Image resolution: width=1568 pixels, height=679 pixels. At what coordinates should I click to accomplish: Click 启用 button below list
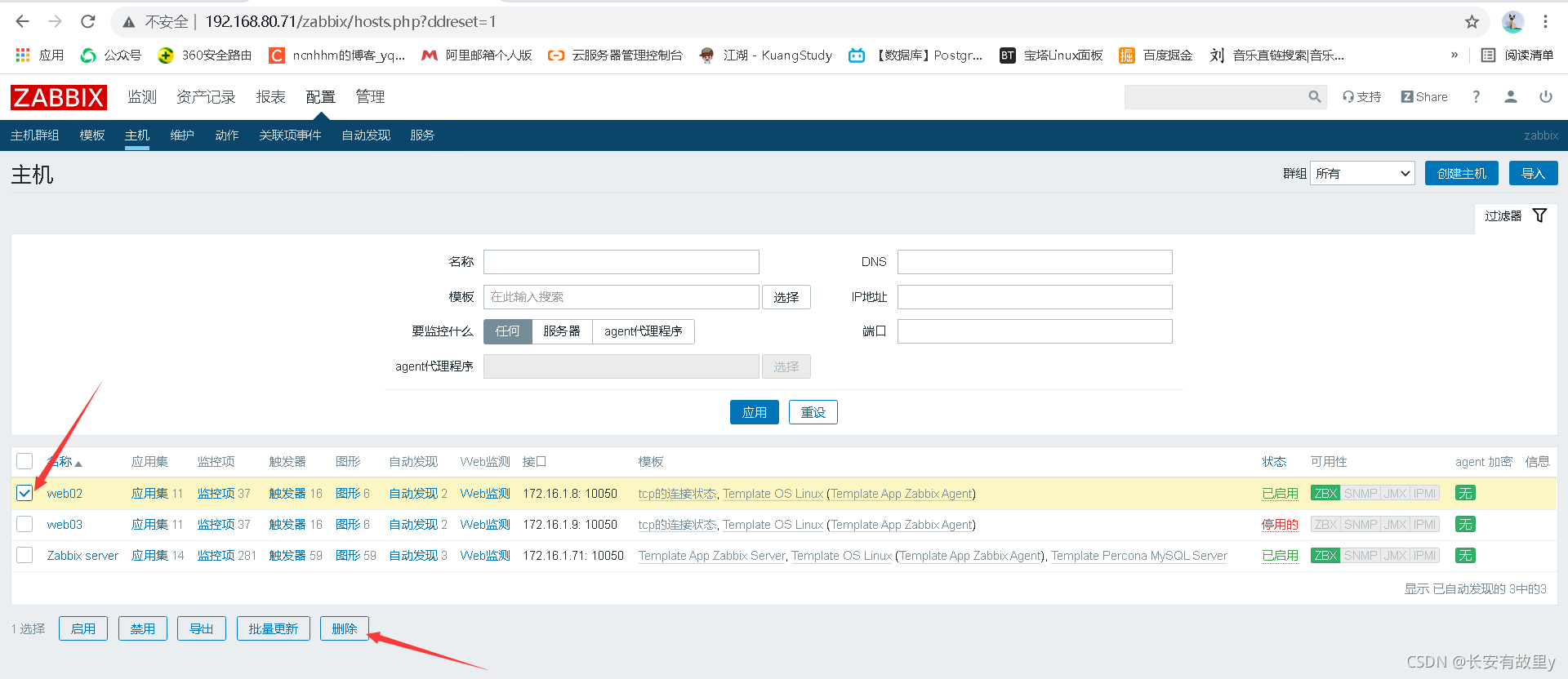click(x=83, y=628)
